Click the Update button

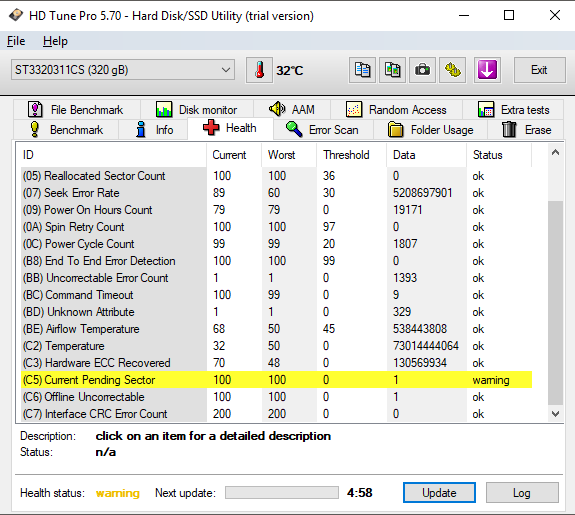click(x=439, y=493)
